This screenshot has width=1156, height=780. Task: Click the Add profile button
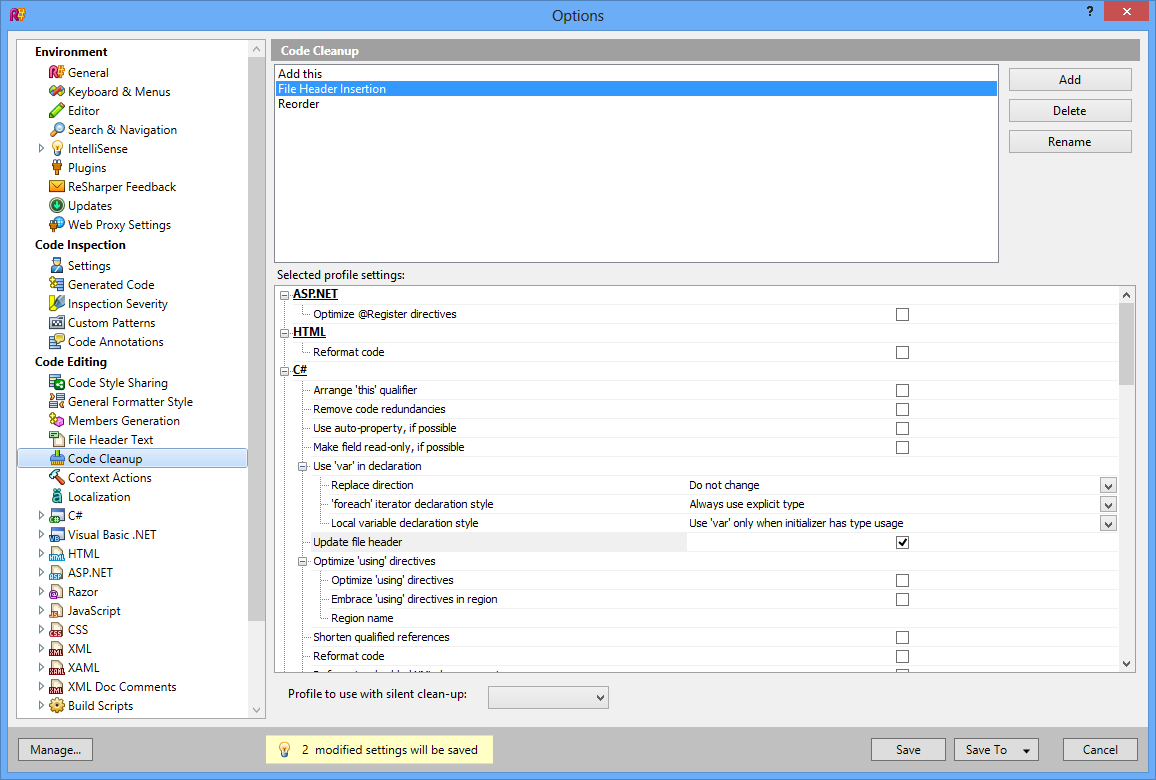pos(1069,80)
